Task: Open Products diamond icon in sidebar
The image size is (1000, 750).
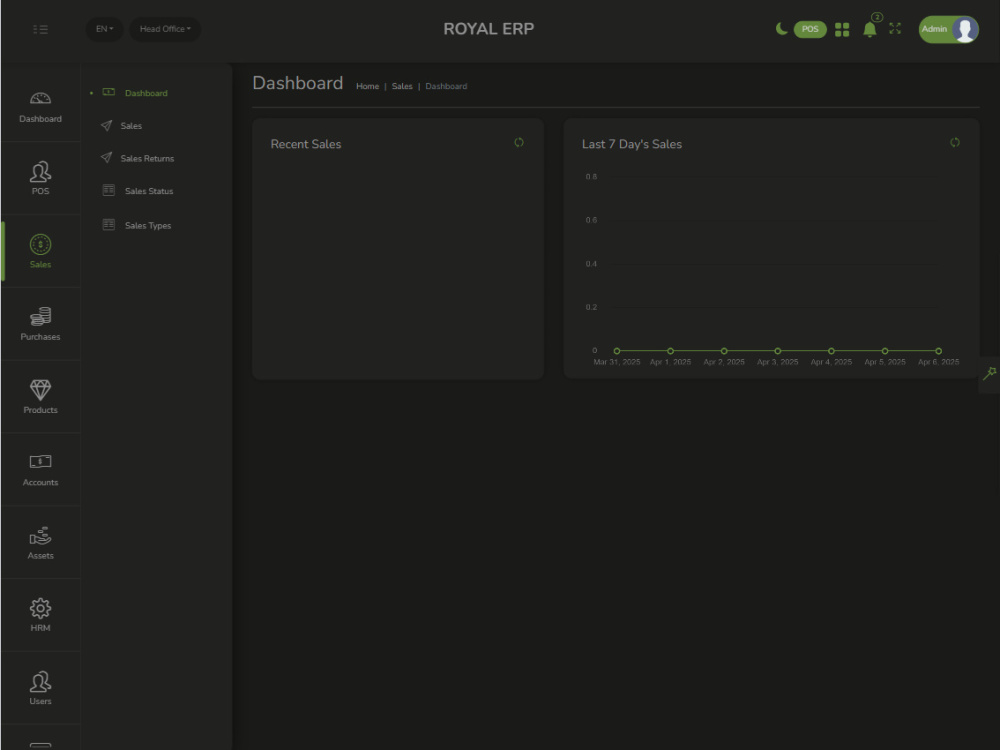Action: click(40, 390)
